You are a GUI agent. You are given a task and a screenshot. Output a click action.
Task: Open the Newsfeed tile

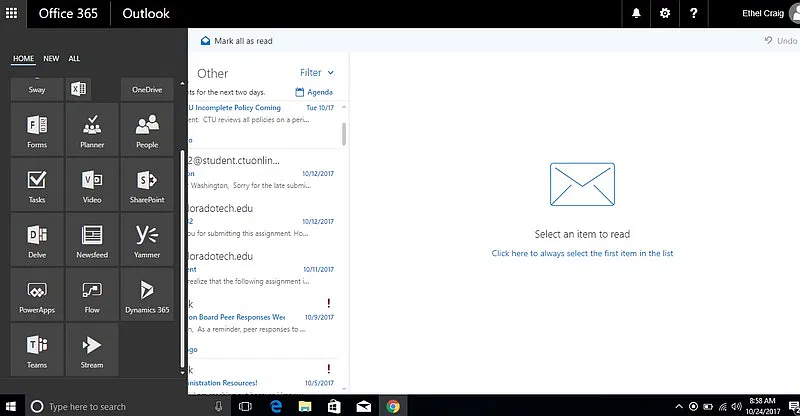92,240
